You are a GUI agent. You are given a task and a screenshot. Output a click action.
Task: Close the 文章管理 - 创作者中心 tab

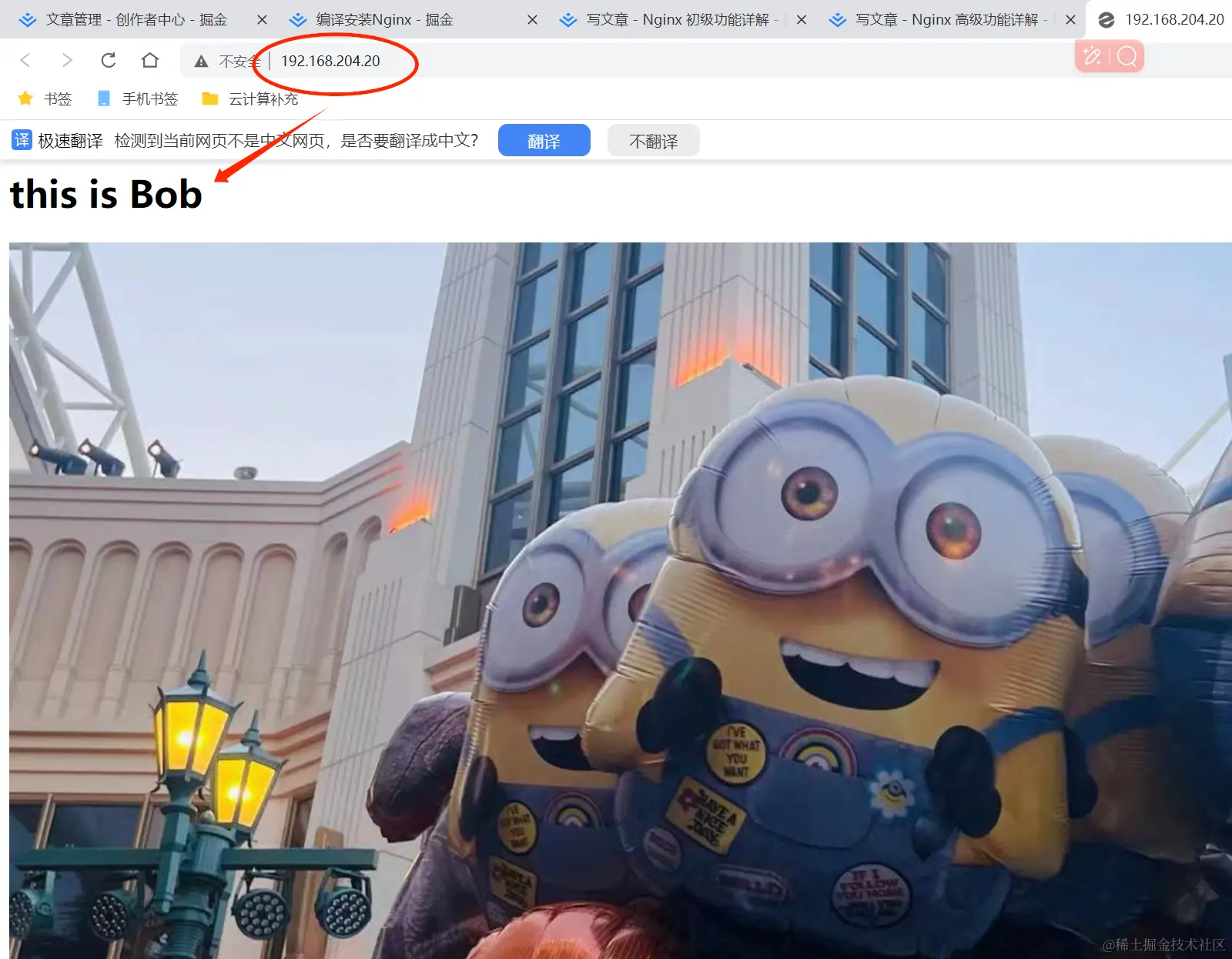tap(262, 20)
